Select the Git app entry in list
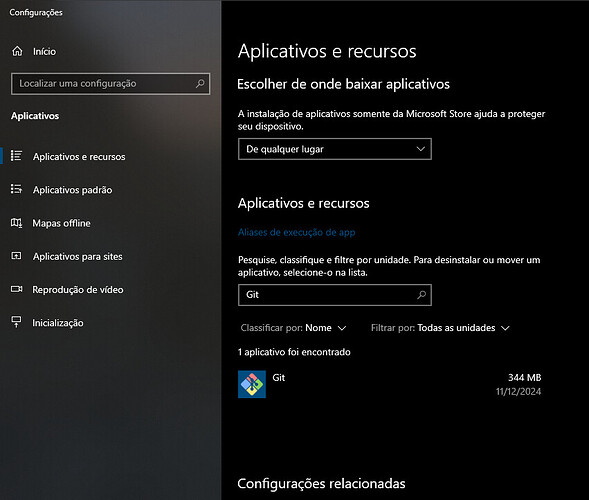Viewport: 589px width, 500px height. coord(390,384)
